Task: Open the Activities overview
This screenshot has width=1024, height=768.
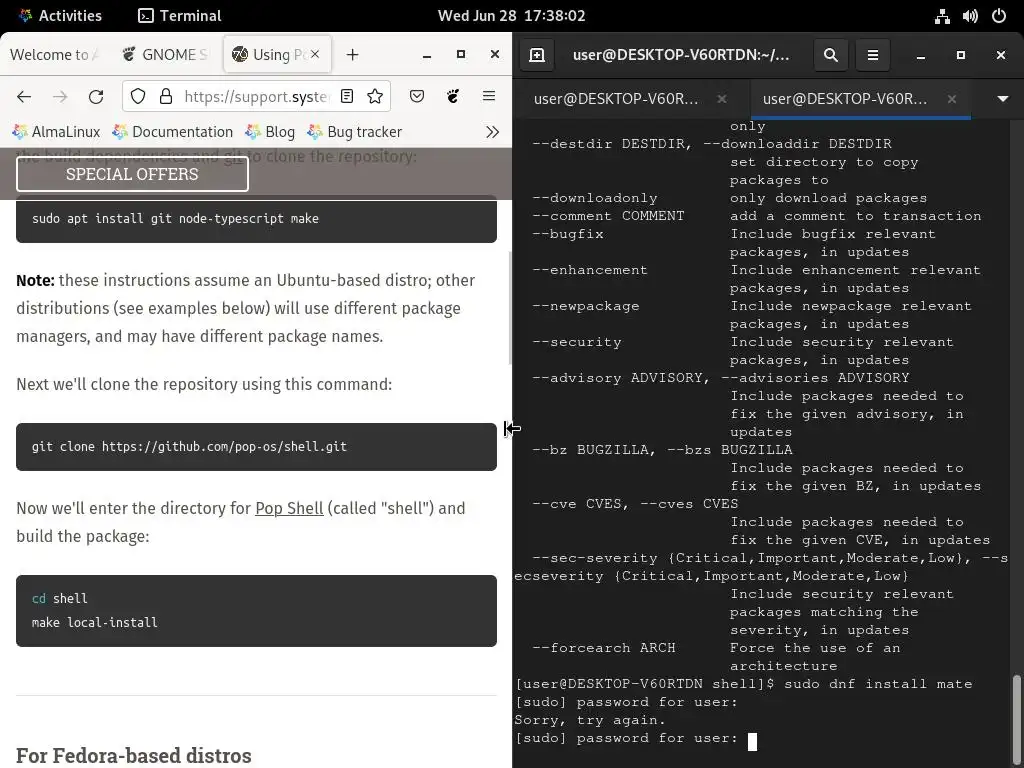Action: click(x=59, y=16)
